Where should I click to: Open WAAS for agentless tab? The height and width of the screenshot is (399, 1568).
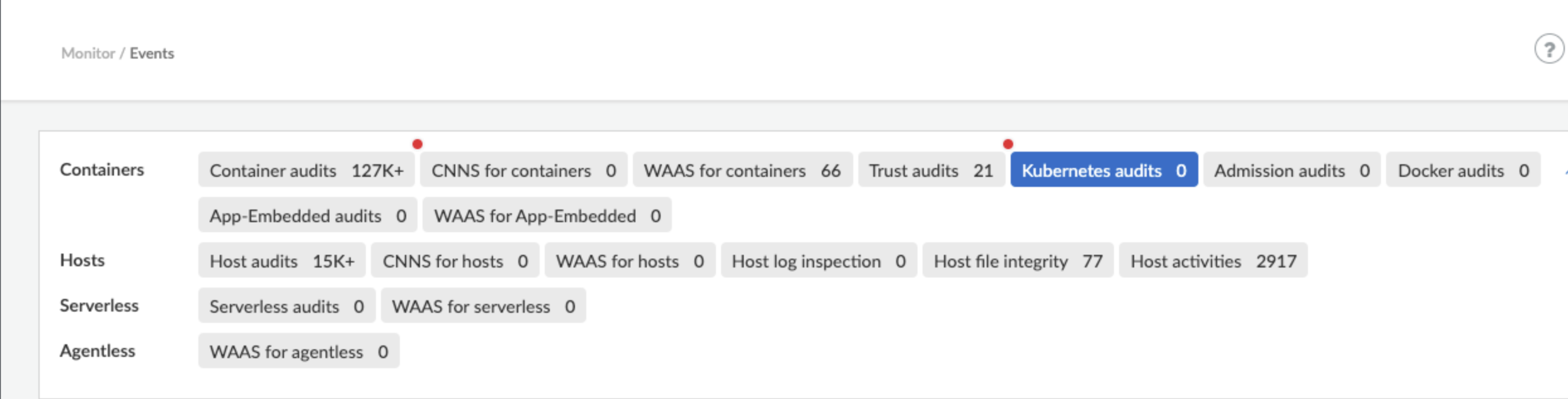pos(298,352)
